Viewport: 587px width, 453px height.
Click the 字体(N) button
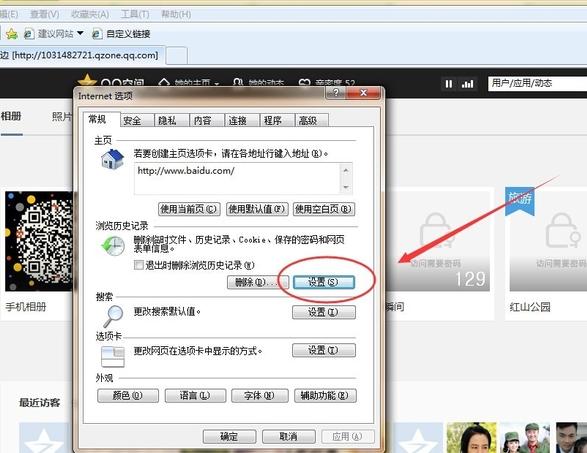[x=259, y=395]
